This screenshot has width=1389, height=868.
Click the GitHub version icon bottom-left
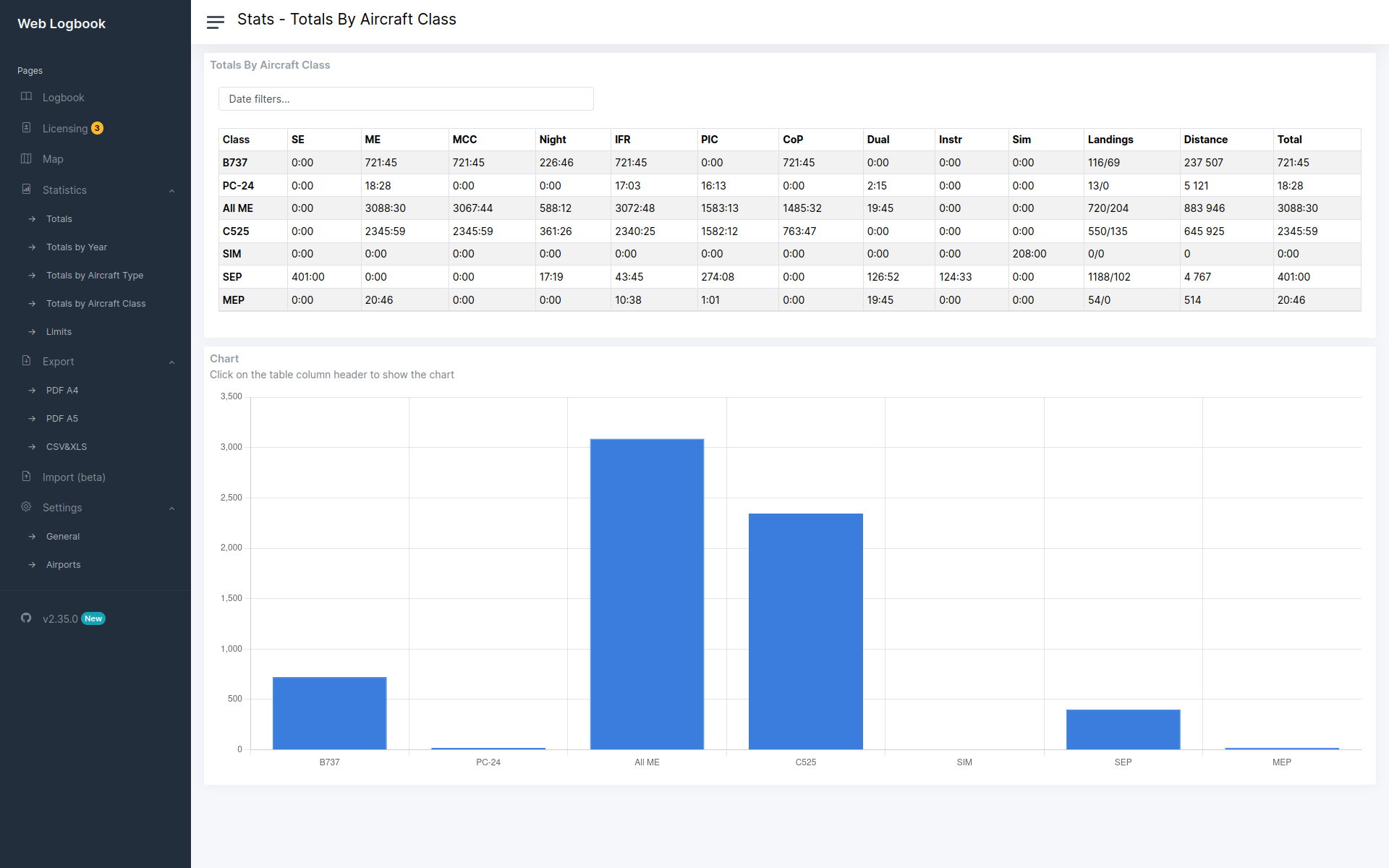(x=25, y=618)
